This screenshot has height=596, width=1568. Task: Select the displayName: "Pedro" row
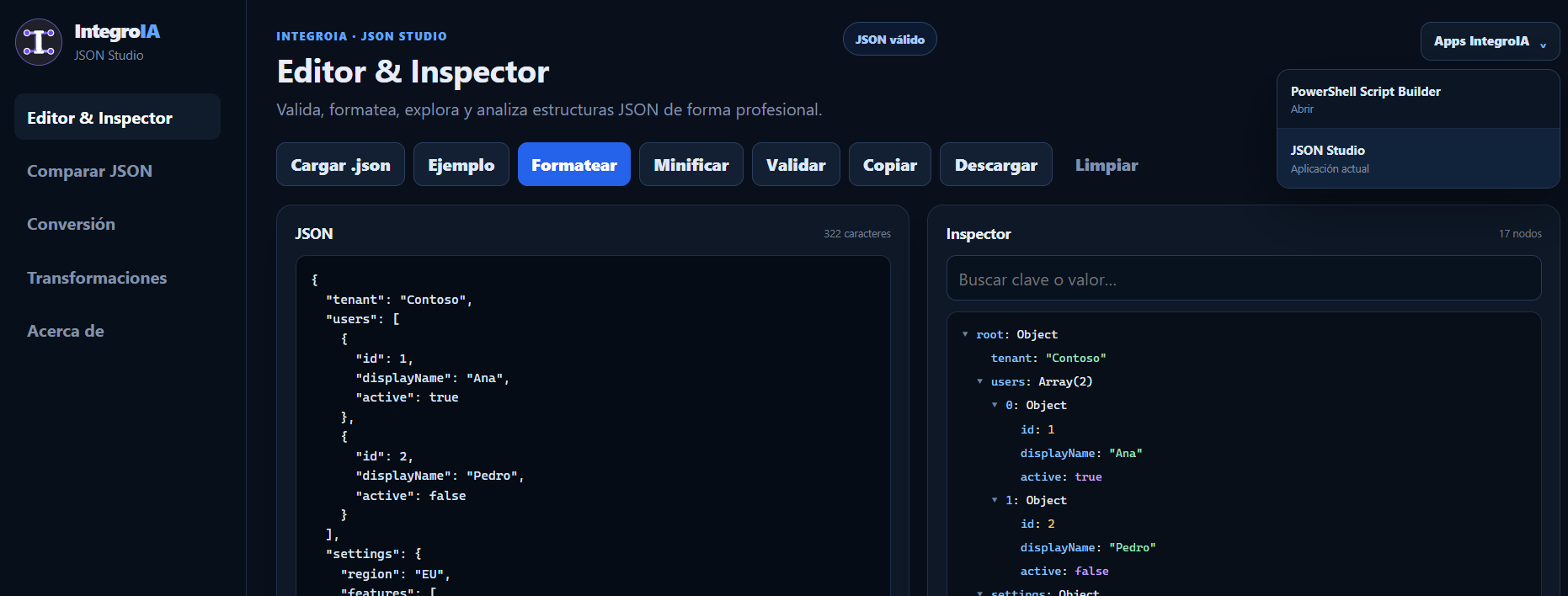pos(1088,547)
